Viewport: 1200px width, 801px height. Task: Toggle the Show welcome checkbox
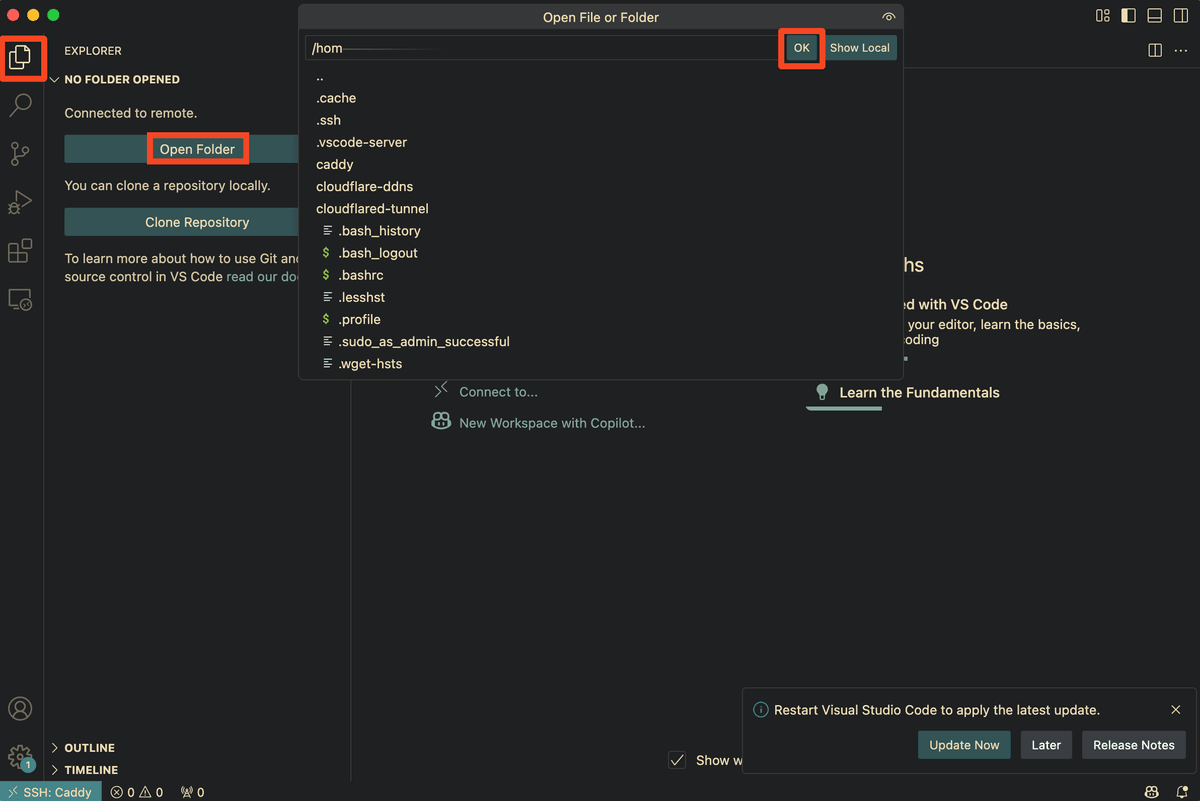677,760
